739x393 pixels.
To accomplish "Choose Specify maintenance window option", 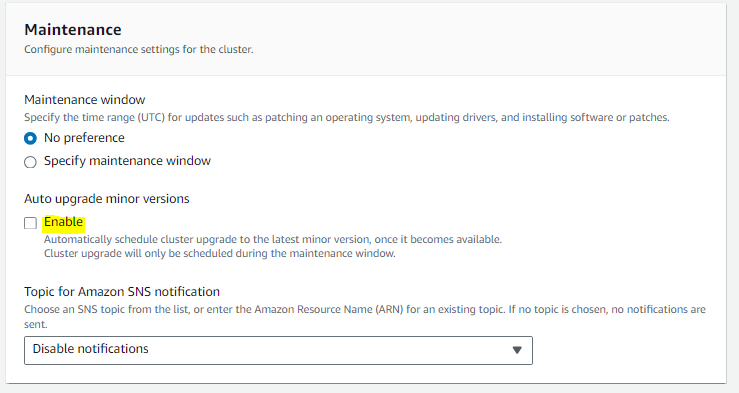I will click(30, 162).
